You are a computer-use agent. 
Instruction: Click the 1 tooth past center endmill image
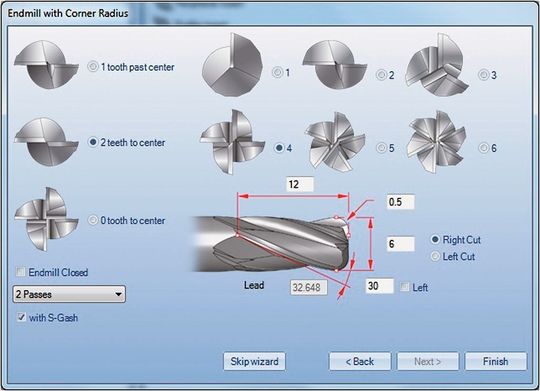point(46,64)
